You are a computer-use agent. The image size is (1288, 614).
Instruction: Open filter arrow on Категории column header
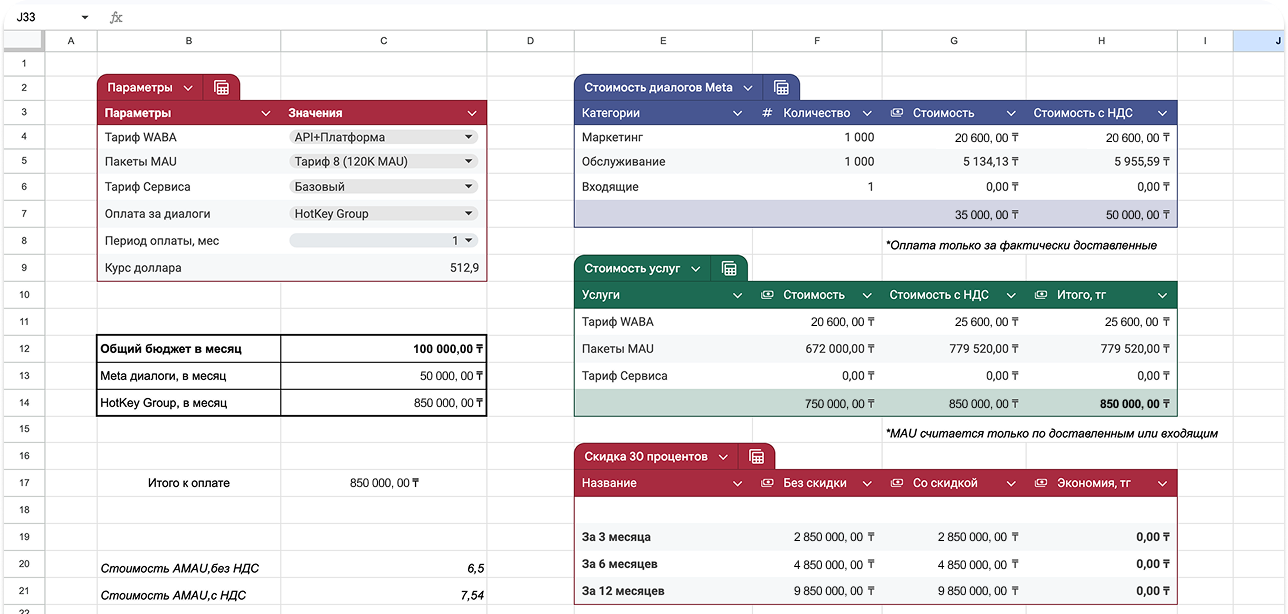(738, 113)
